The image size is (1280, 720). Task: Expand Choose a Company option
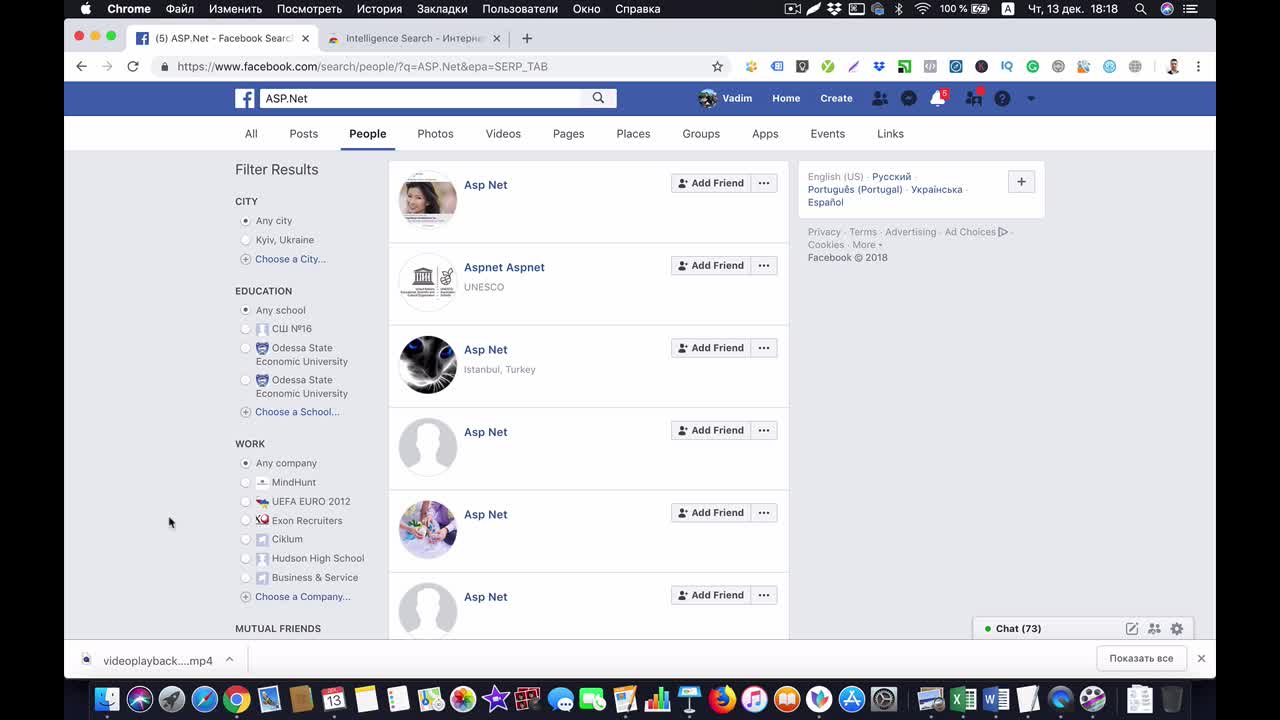tap(296, 597)
